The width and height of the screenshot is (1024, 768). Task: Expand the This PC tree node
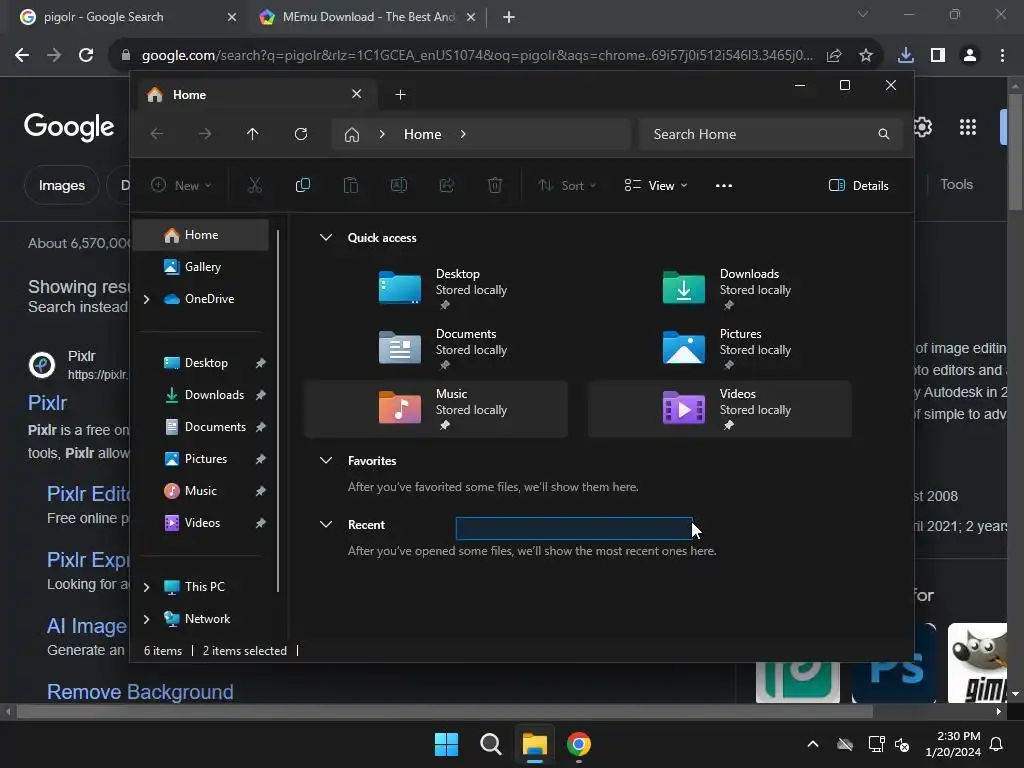click(x=146, y=587)
